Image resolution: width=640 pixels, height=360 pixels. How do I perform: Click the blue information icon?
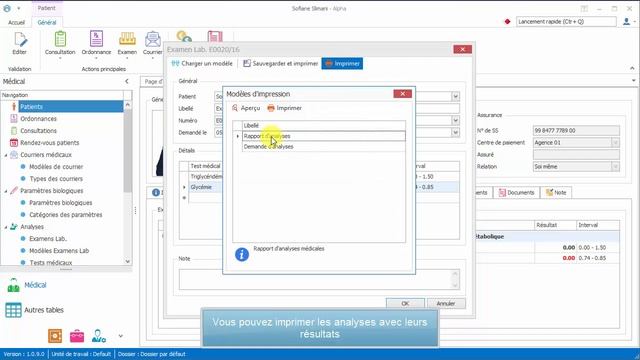click(242, 254)
